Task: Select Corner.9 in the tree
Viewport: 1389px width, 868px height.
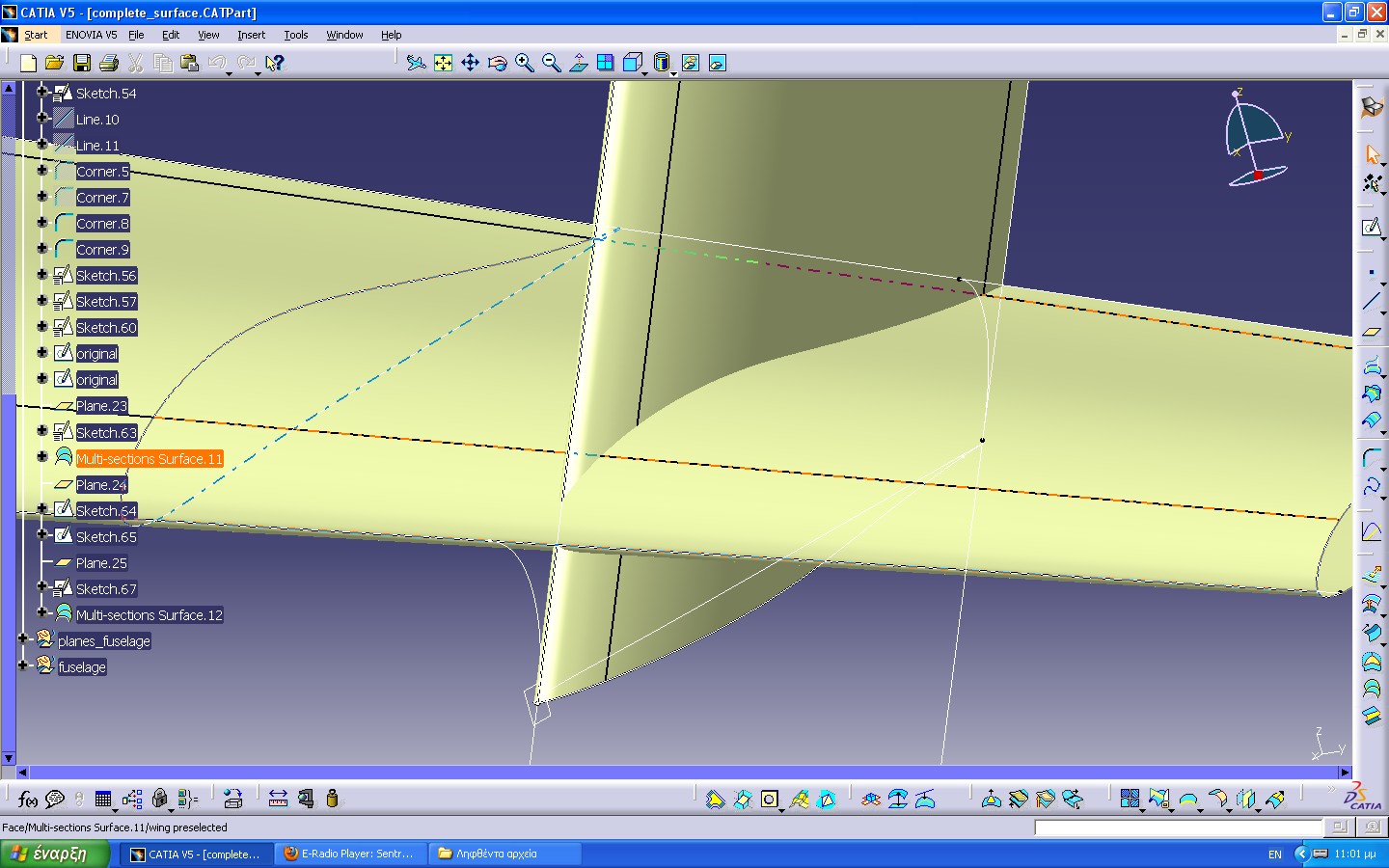Action: click(102, 250)
